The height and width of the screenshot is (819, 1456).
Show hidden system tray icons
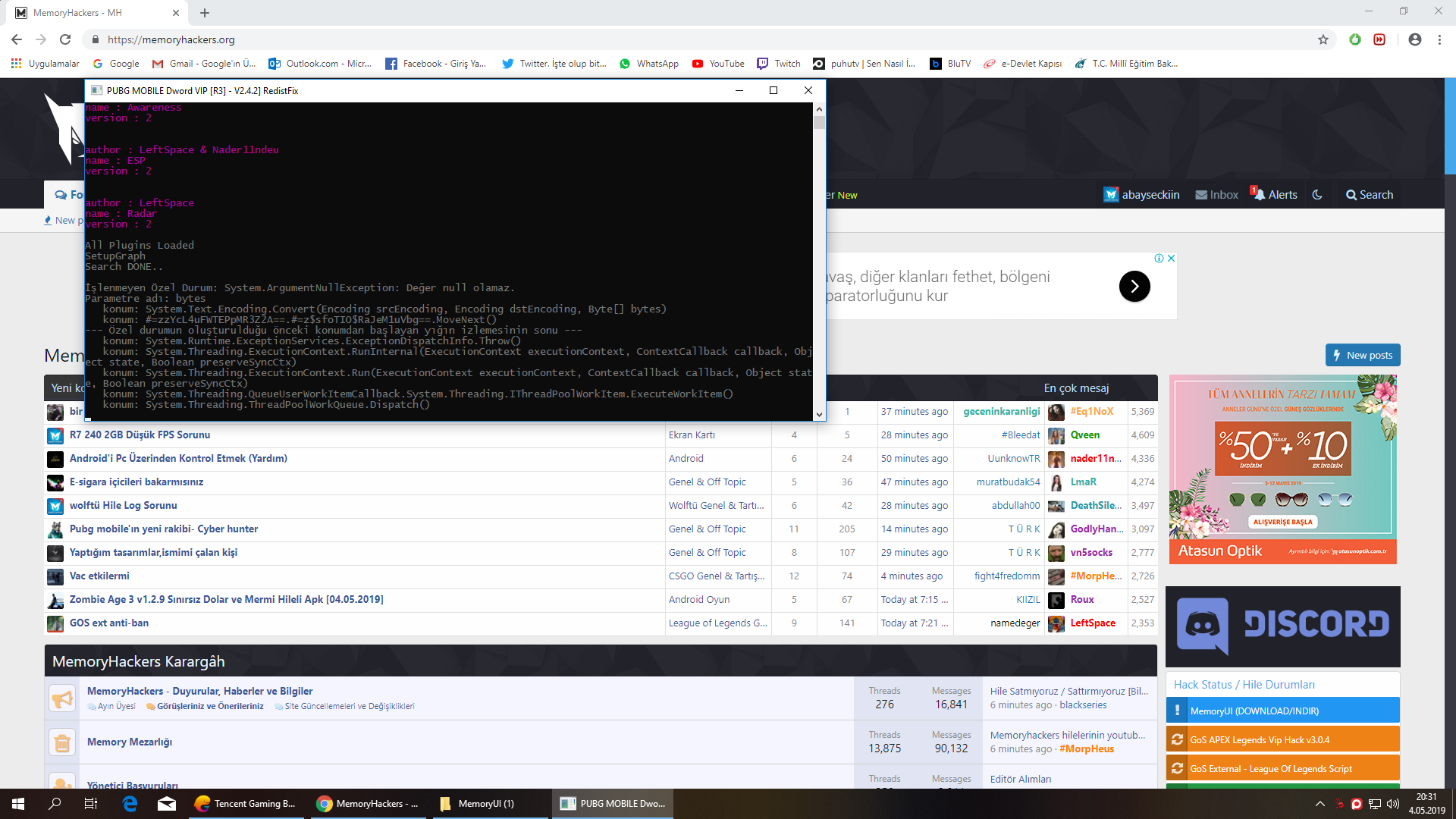(1320, 804)
